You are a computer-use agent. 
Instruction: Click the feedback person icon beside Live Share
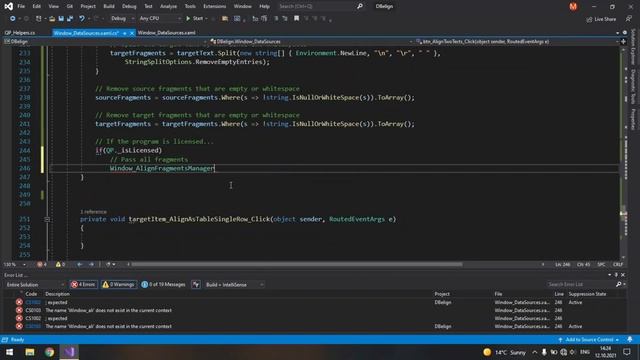(x=629, y=19)
